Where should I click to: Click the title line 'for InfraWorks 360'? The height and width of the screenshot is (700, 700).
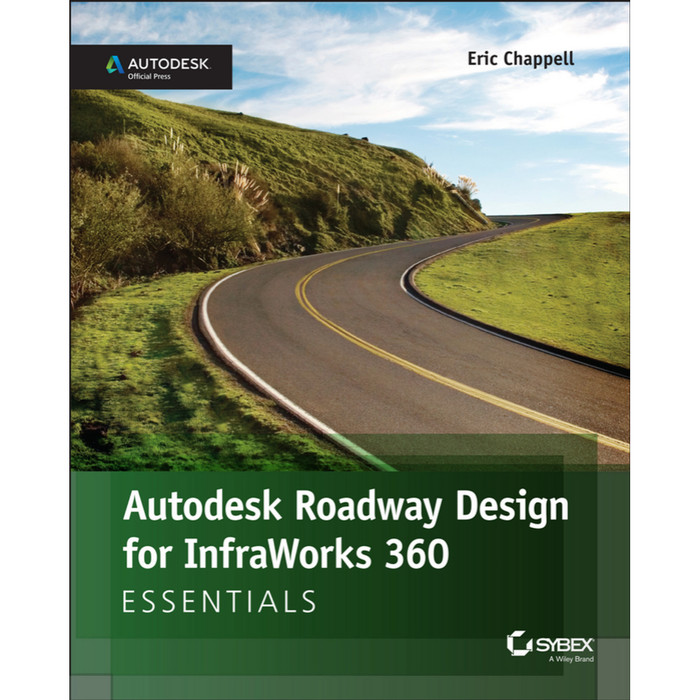point(286,553)
